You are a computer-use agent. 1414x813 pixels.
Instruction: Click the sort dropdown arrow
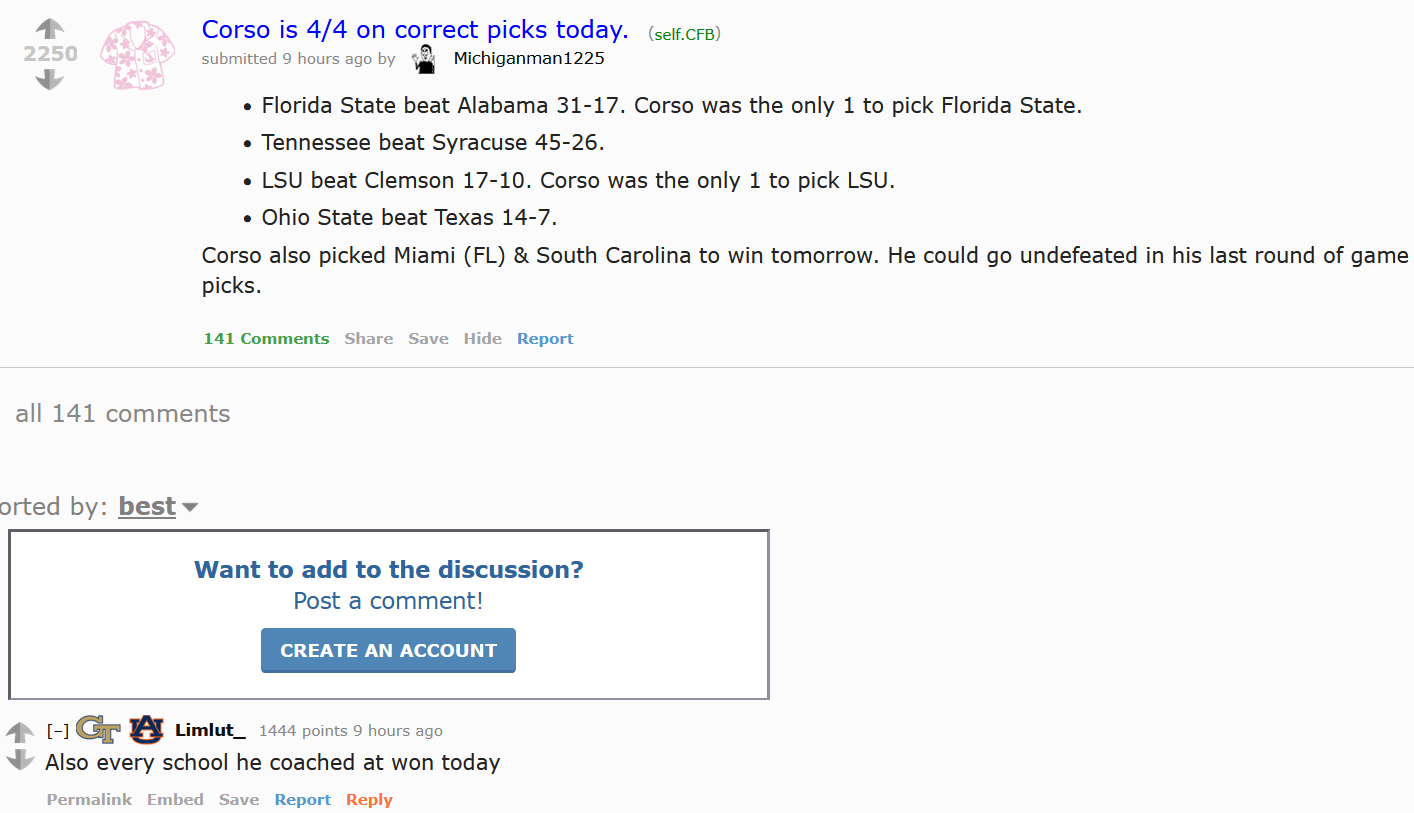190,508
